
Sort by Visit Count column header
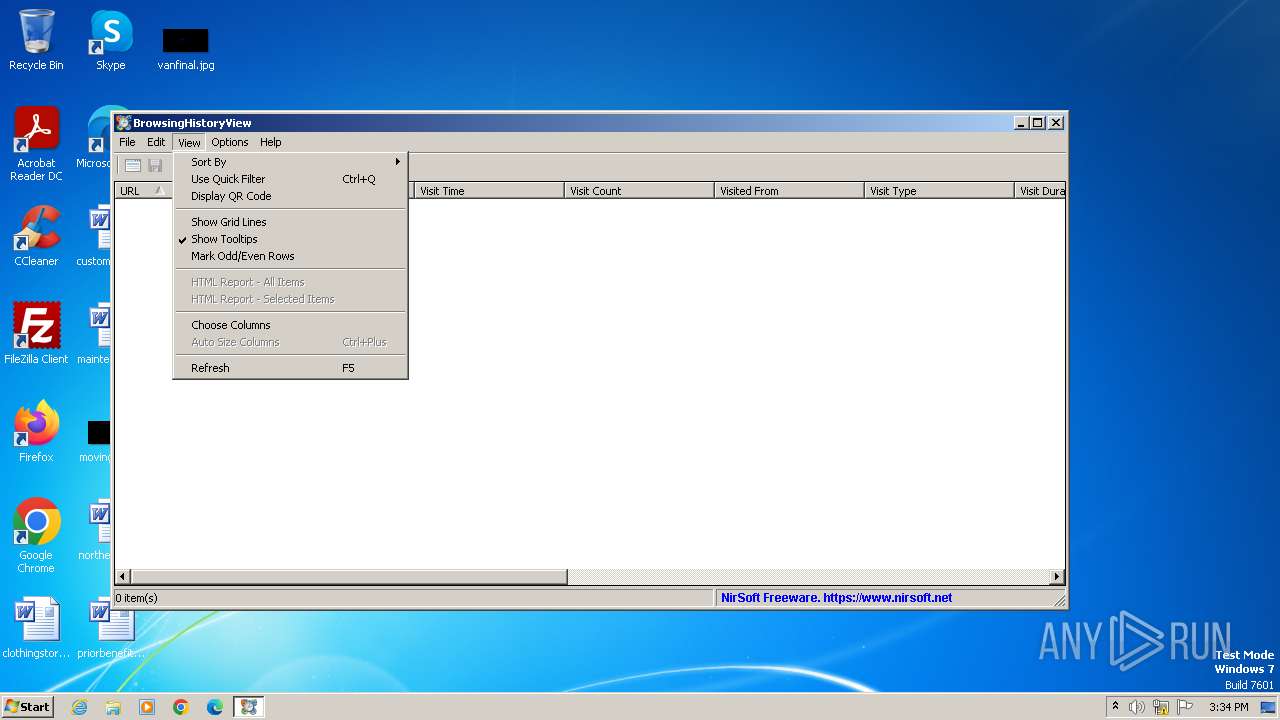coord(639,191)
